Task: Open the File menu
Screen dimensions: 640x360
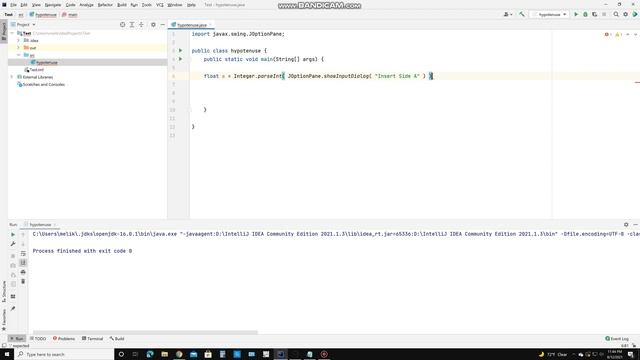Action: (x=13, y=5)
